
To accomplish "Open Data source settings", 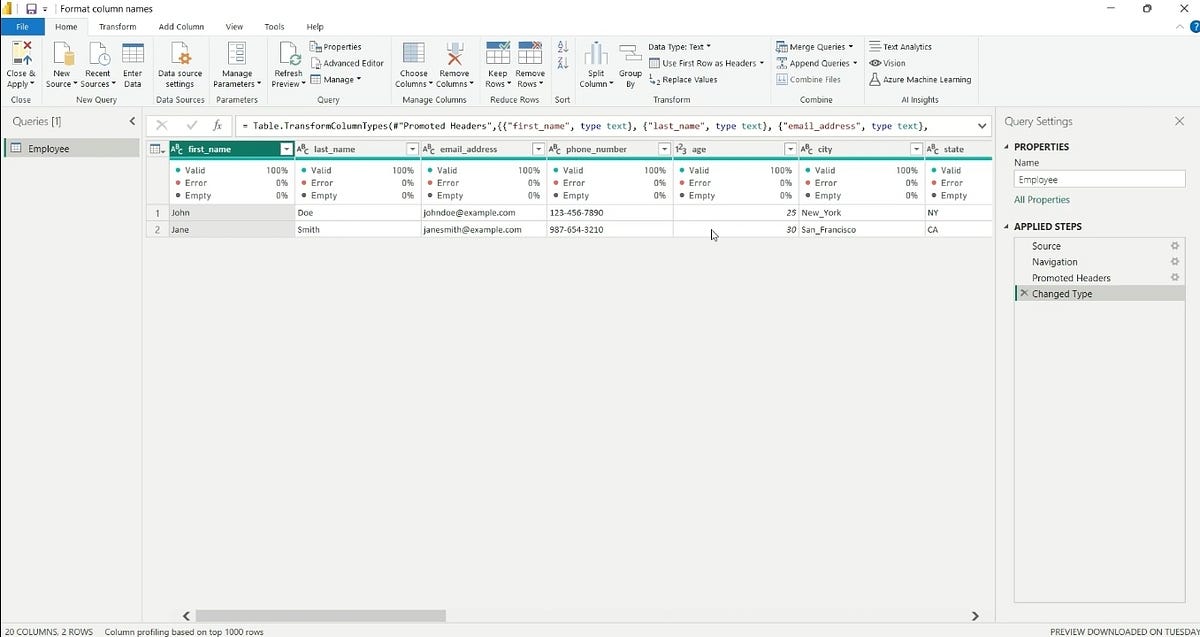I will click(179, 63).
